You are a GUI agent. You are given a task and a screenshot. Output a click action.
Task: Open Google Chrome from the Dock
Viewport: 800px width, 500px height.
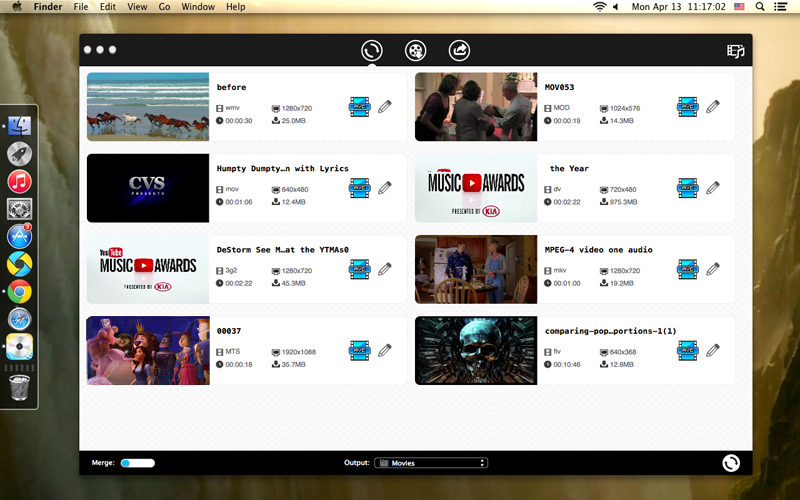click(x=19, y=292)
